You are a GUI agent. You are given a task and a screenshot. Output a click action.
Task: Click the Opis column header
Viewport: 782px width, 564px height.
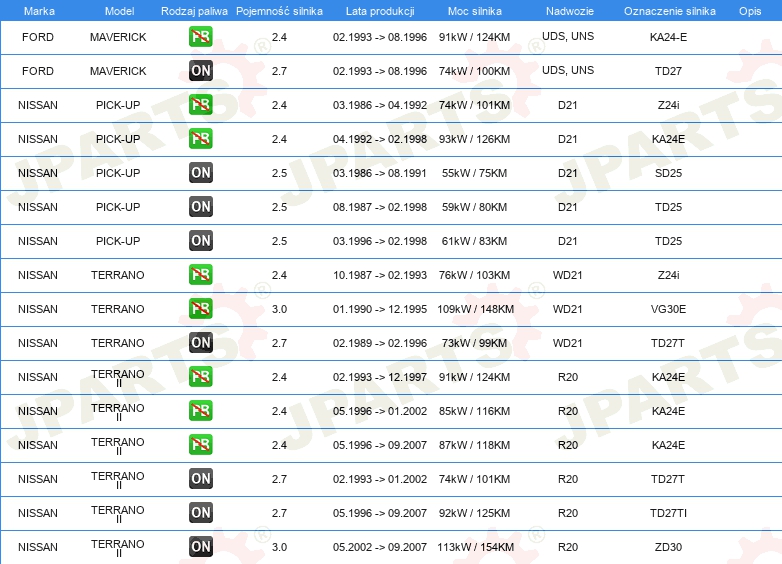(749, 11)
